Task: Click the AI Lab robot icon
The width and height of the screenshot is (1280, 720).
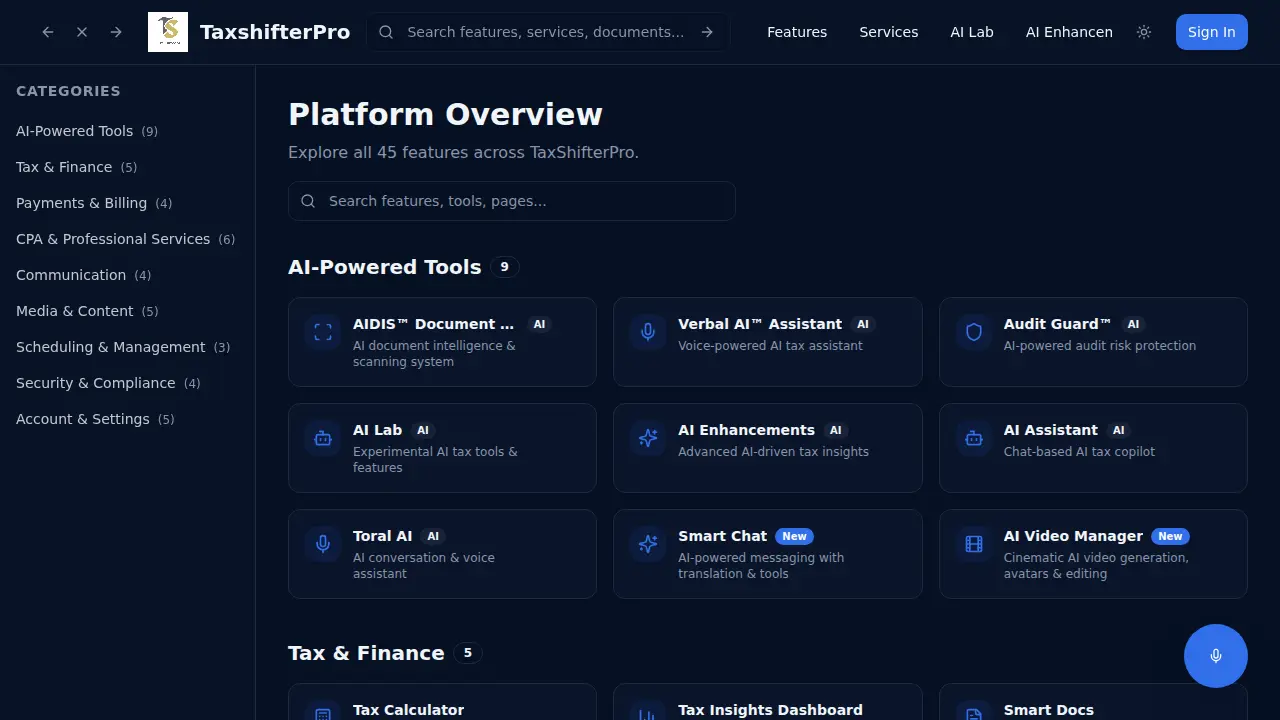Action: click(323, 438)
